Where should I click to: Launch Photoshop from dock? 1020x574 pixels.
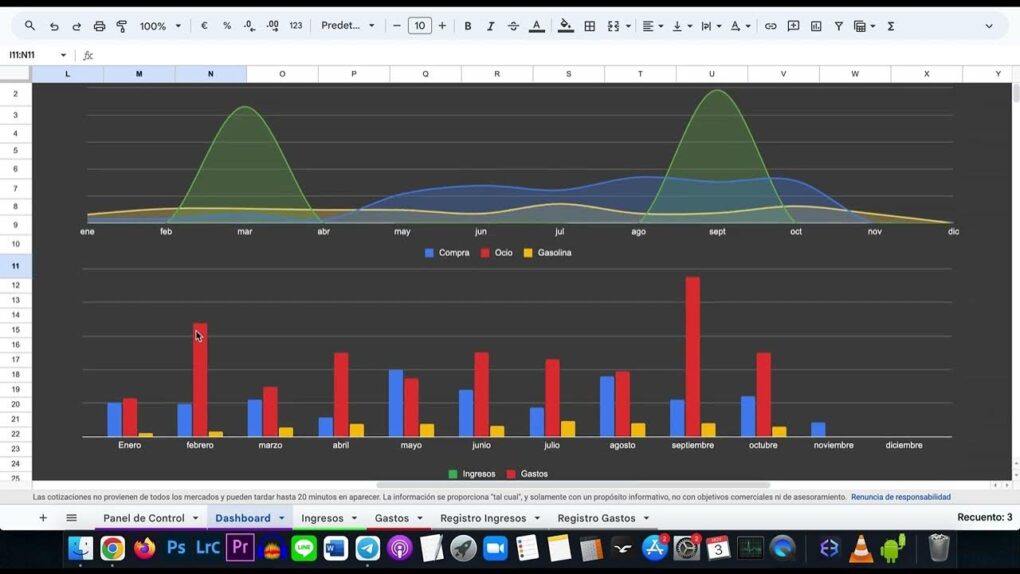[x=176, y=549]
